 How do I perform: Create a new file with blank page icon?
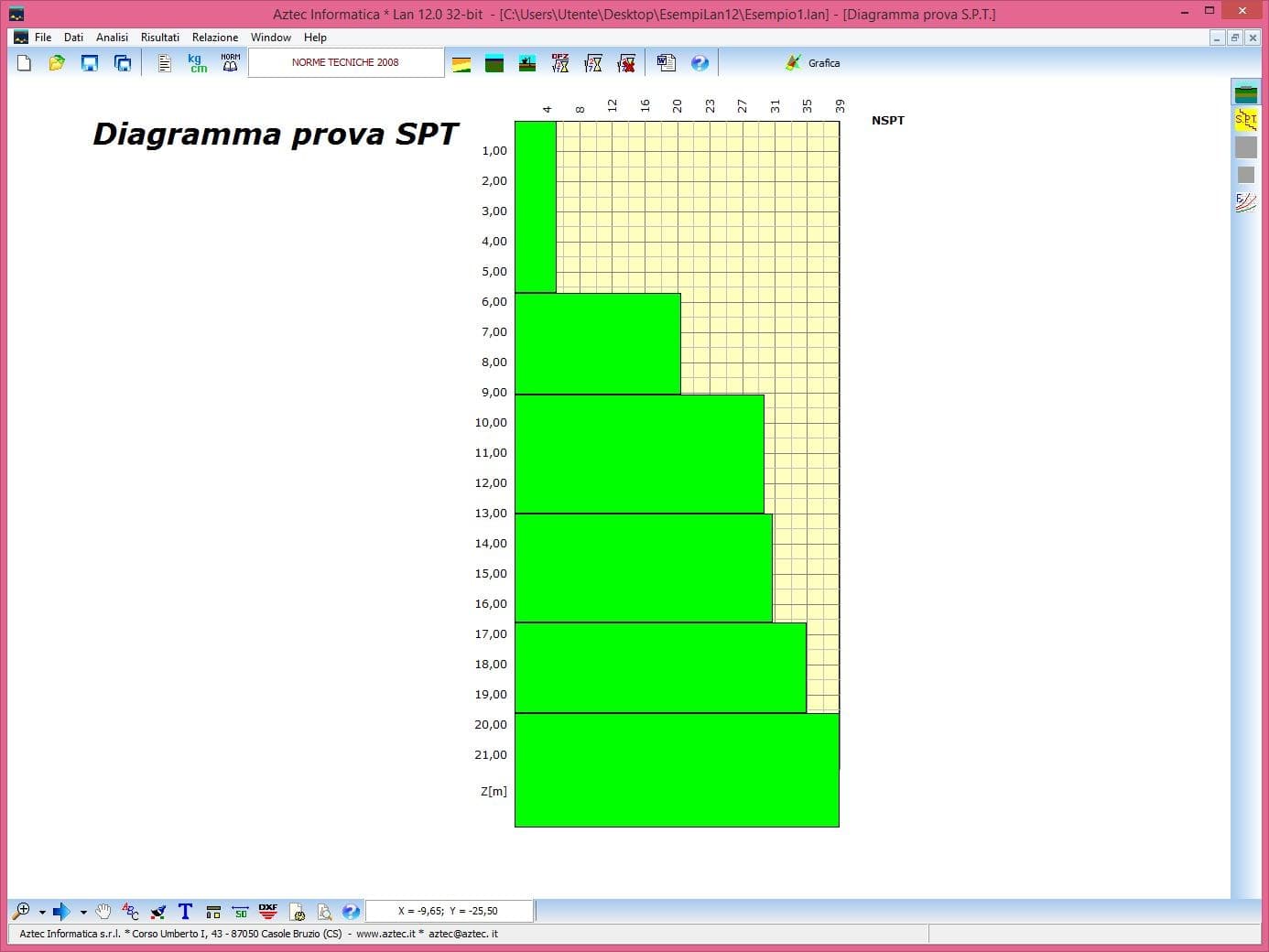click(25, 63)
